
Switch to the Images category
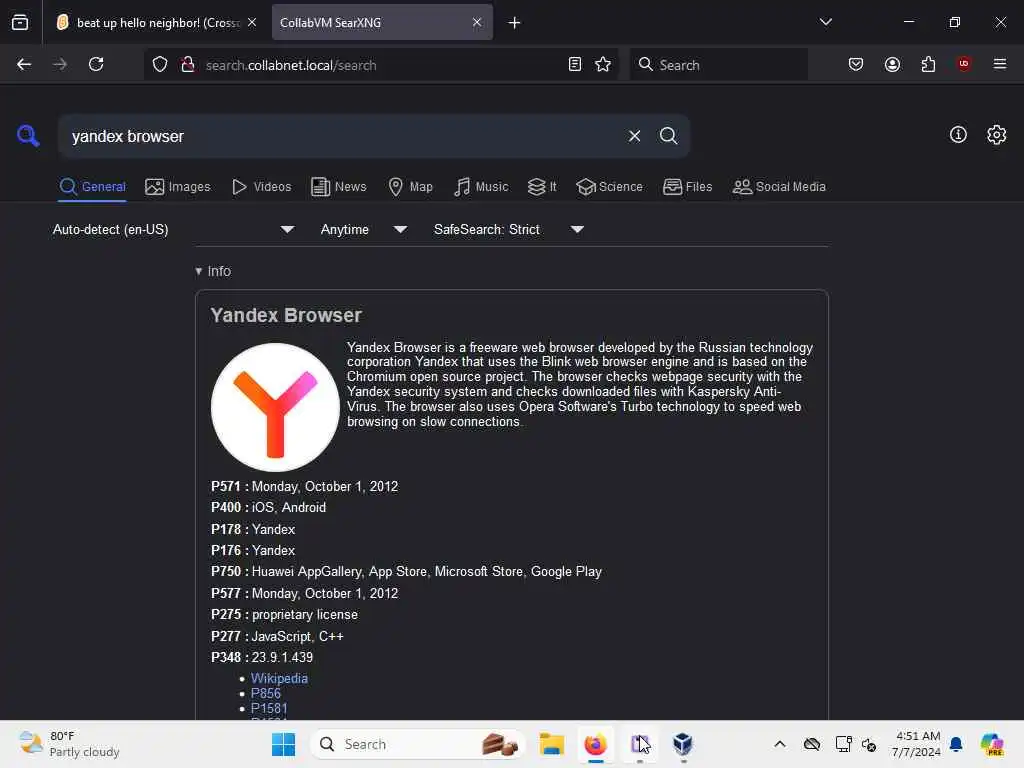pyautogui.click(x=178, y=187)
